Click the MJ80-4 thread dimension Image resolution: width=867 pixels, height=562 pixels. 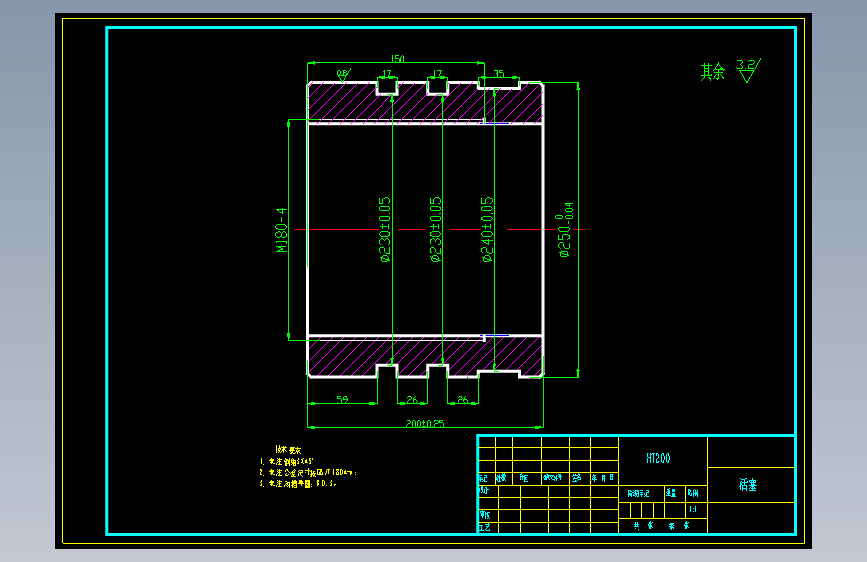[x=281, y=230]
